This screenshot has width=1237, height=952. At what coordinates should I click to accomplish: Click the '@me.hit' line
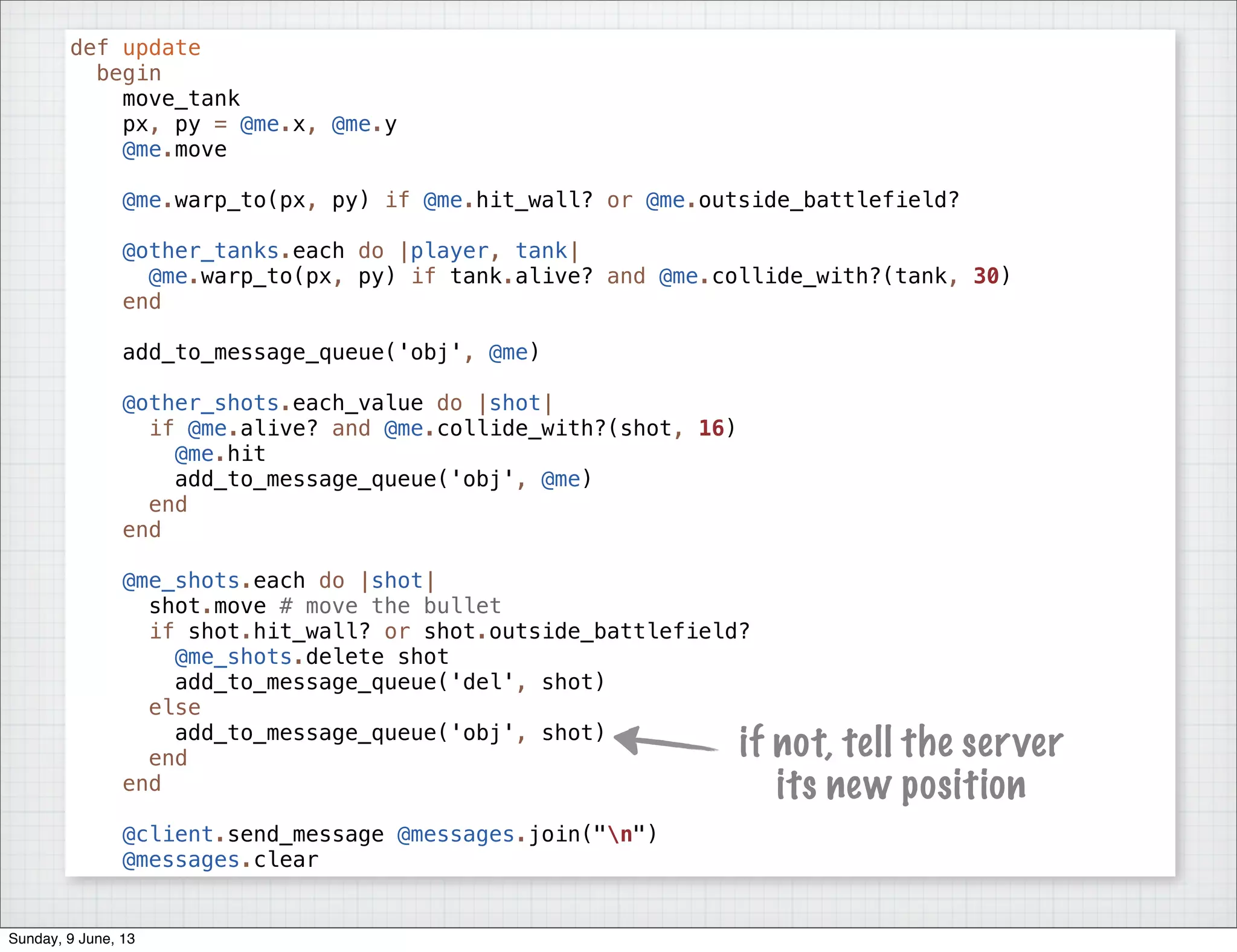[220, 454]
